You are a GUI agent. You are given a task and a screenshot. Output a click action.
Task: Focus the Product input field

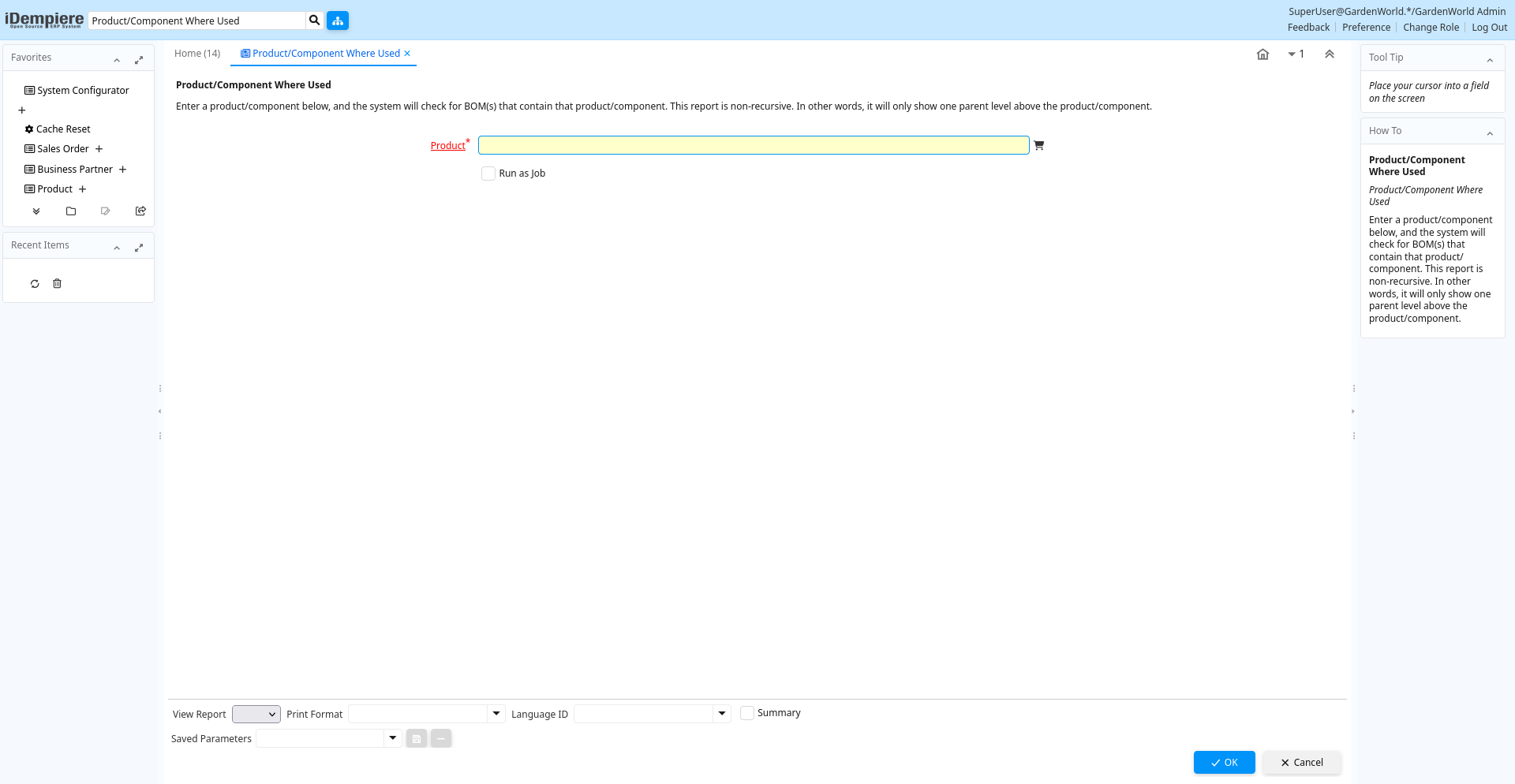753,145
